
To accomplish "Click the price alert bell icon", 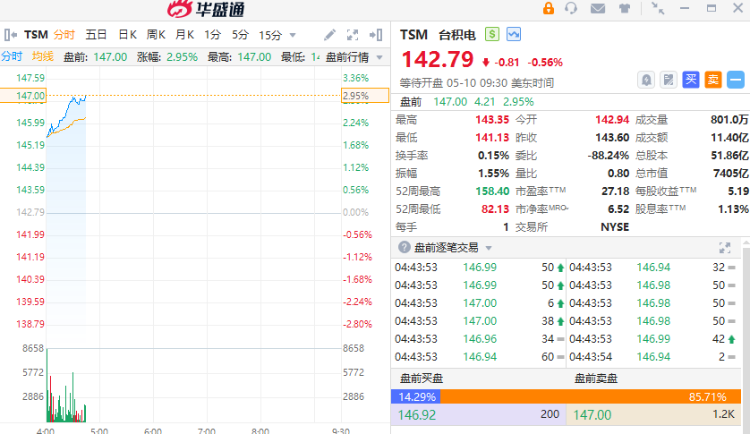I will pos(646,79).
